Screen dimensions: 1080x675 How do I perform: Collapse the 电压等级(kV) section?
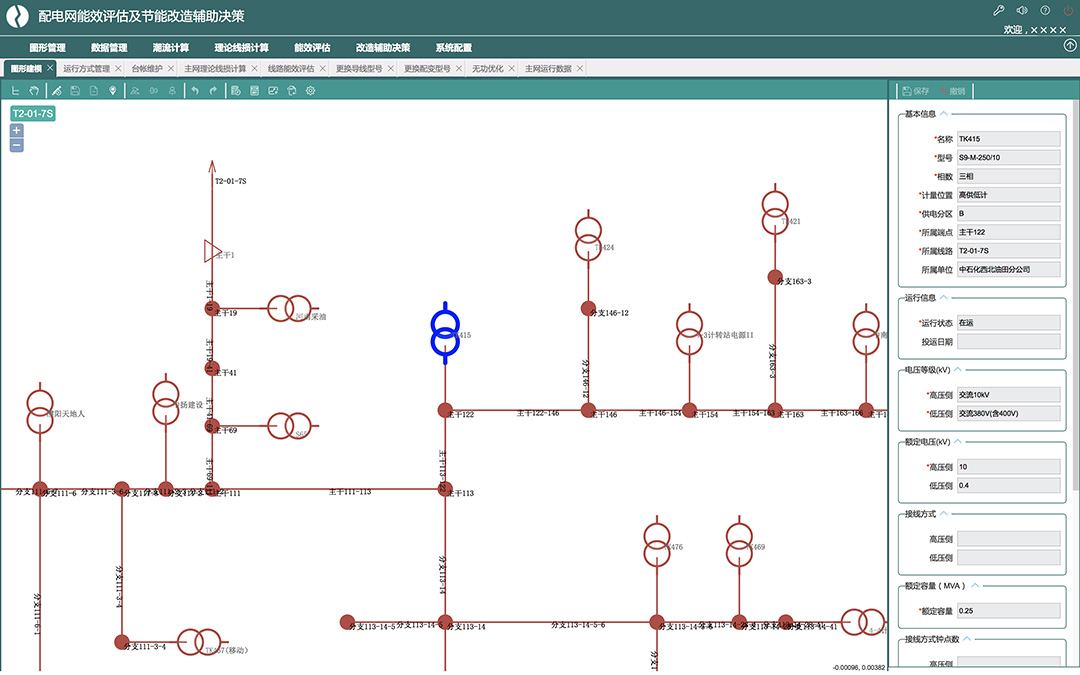tap(961, 370)
